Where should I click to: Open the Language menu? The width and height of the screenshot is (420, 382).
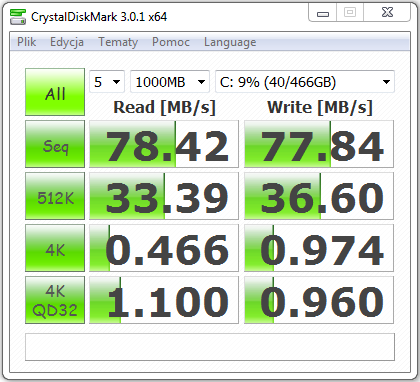pos(230,42)
